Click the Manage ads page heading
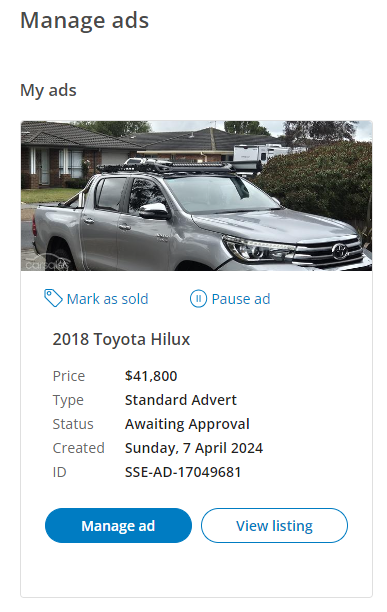 point(85,21)
